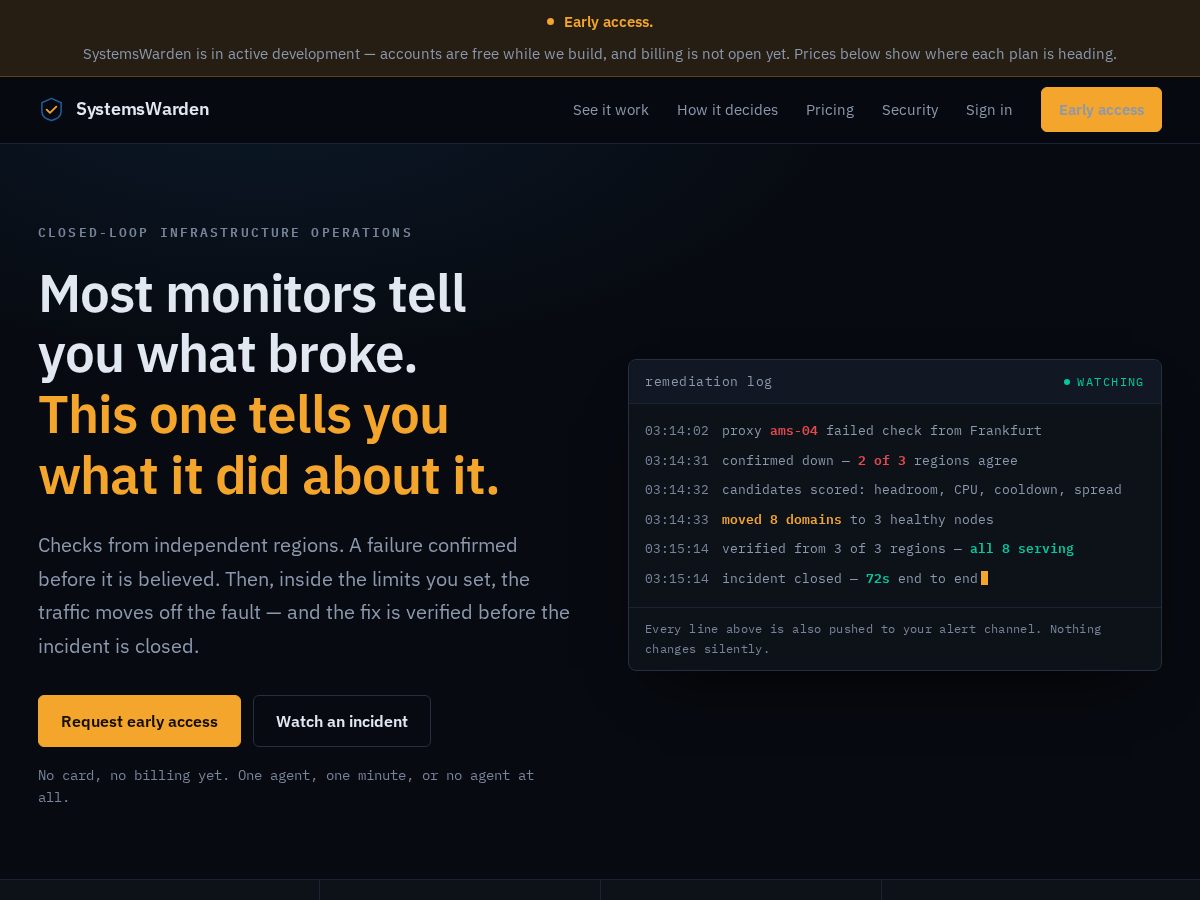The image size is (1200, 900).
Task: Click the SystemsWarden shield logo icon
Action: pos(51,110)
